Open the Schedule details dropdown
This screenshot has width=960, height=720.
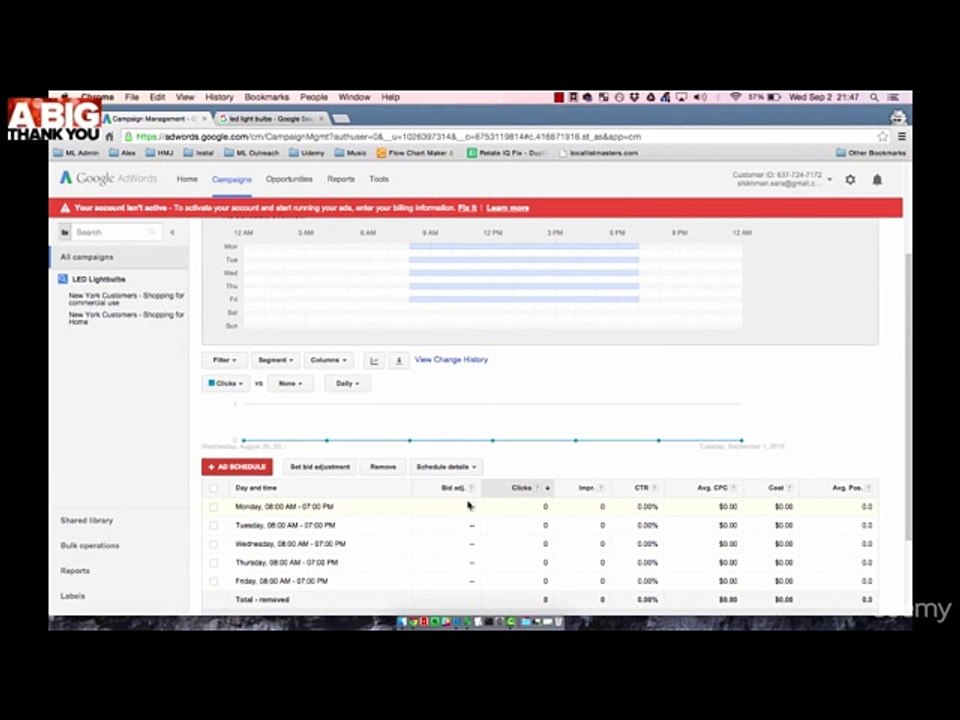[x=446, y=467]
